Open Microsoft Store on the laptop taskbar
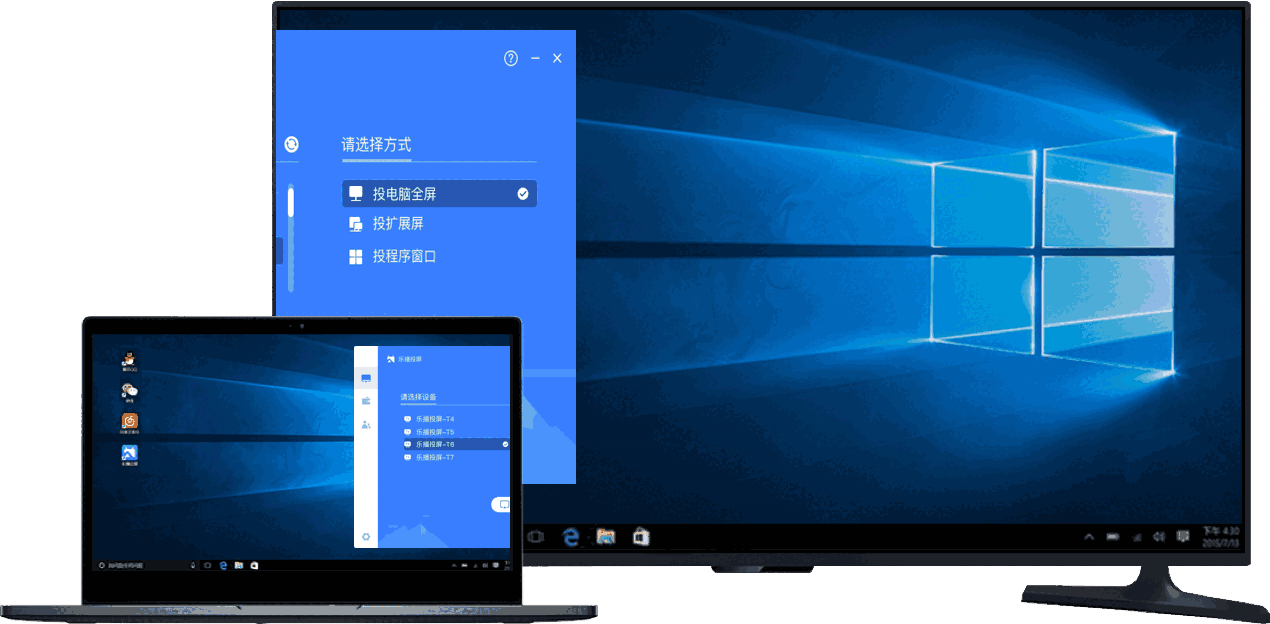Viewport: 1270px width, 624px height. click(x=254, y=565)
